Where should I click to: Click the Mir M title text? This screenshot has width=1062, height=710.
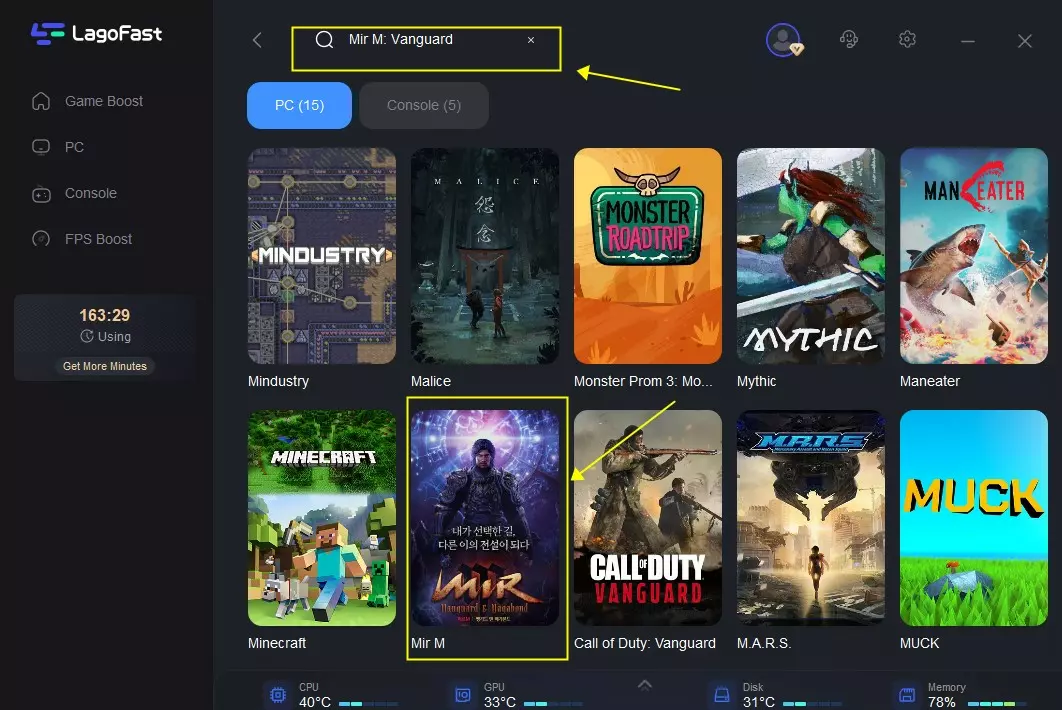point(428,643)
